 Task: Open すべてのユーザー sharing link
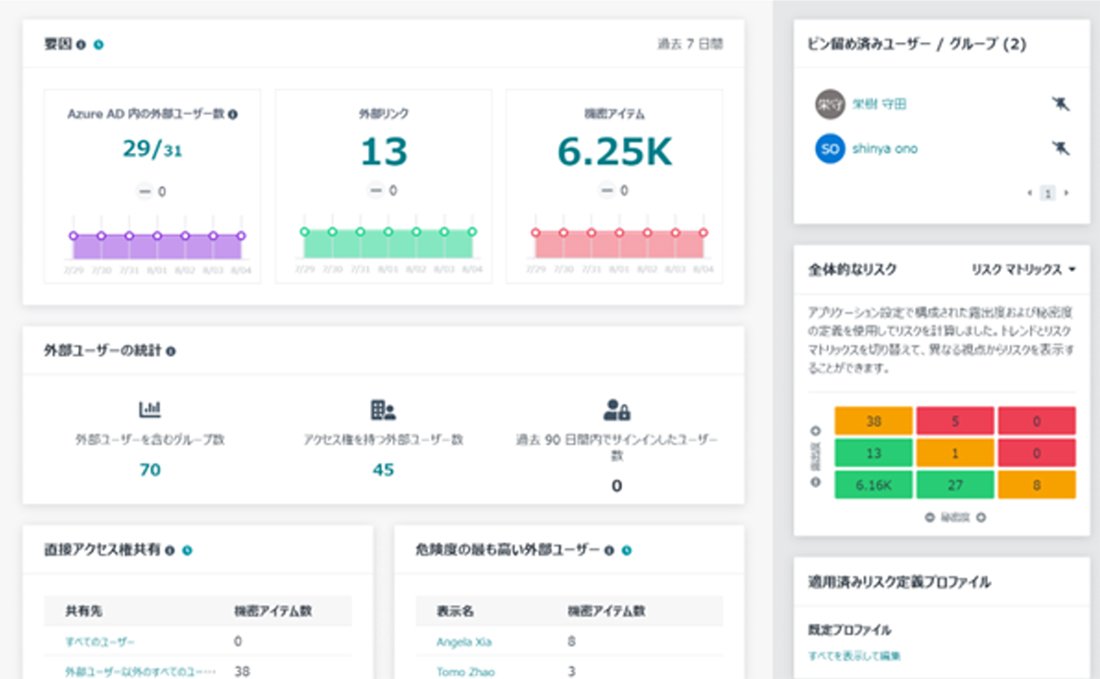pyautogui.click(x=100, y=642)
